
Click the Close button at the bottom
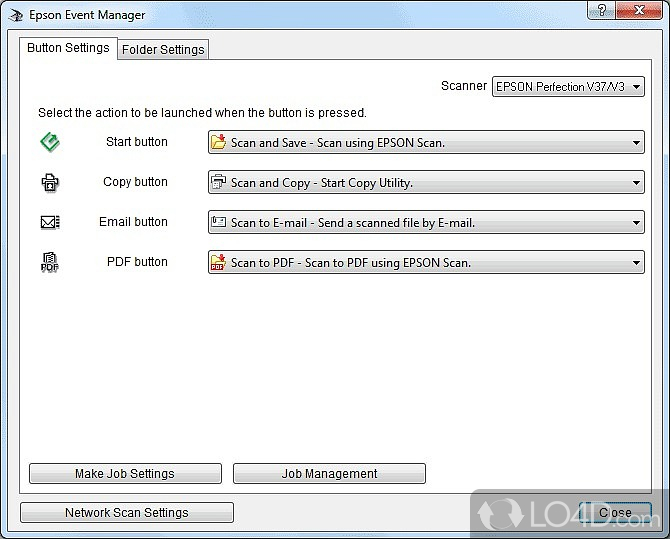pyautogui.click(x=615, y=512)
